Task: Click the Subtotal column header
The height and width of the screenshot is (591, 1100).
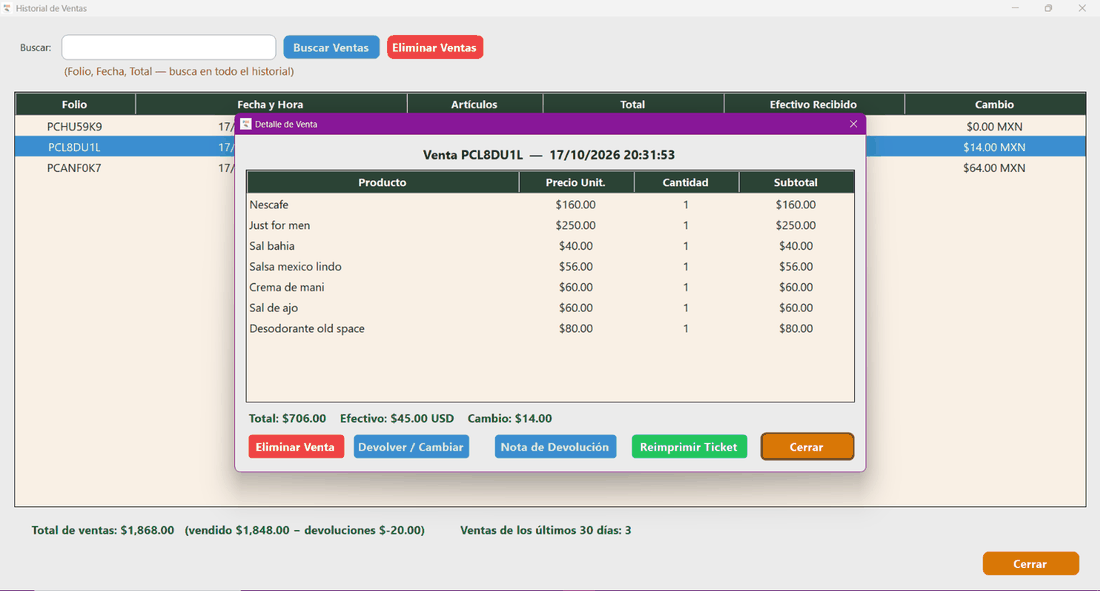Action: (x=796, y=182)
